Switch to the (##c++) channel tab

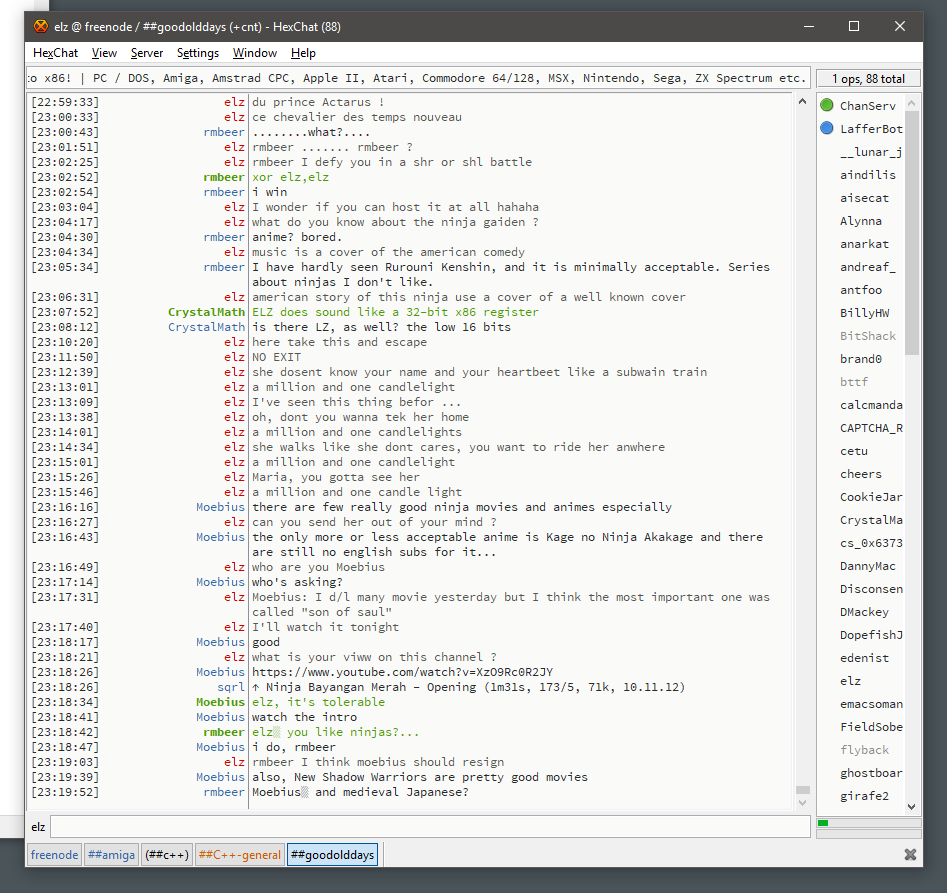click(x=167, y=854)
